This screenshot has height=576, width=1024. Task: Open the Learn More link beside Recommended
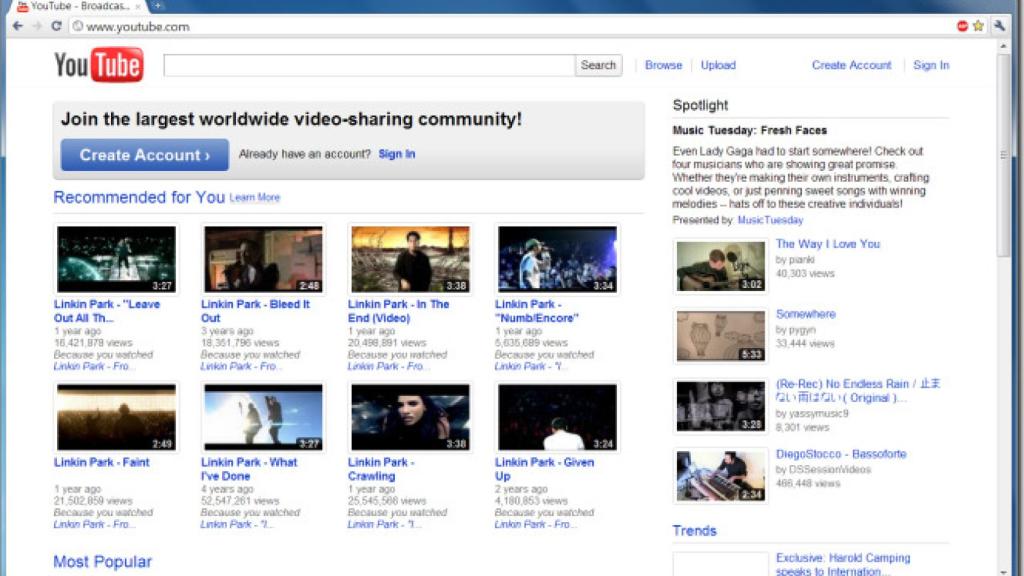tap(255, 198)
